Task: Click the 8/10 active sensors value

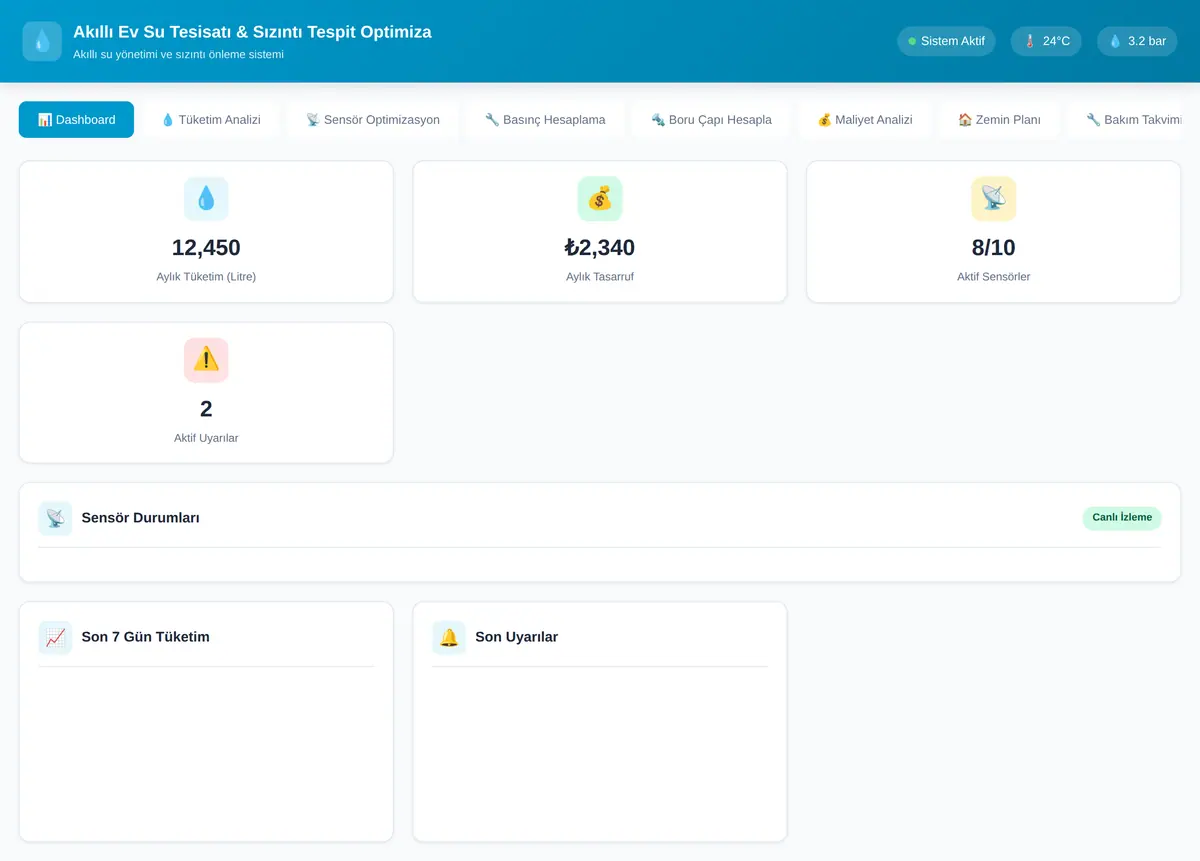Action: [x=994, y=248]
